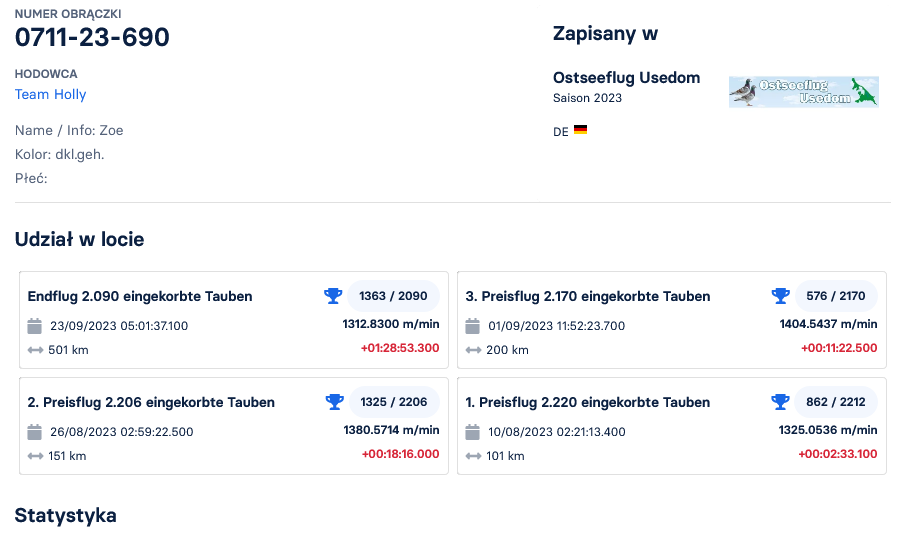This screenshot has width=917, height=550.
Task: Open 1. Preisflug 2.220 eingekorbte Tauben
Action: pos(588,403)
